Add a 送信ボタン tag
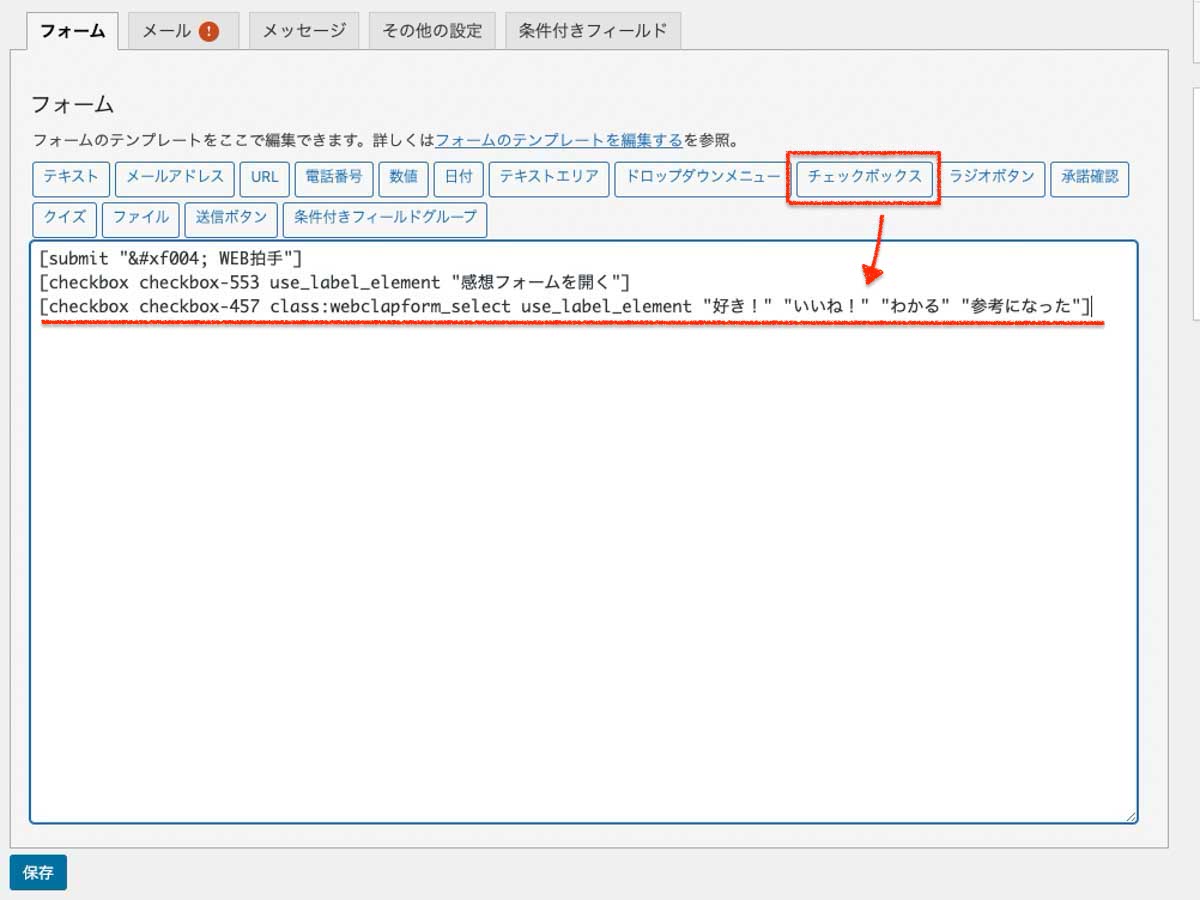Viewport: 1200px width, 900px height. coord(231,218)
